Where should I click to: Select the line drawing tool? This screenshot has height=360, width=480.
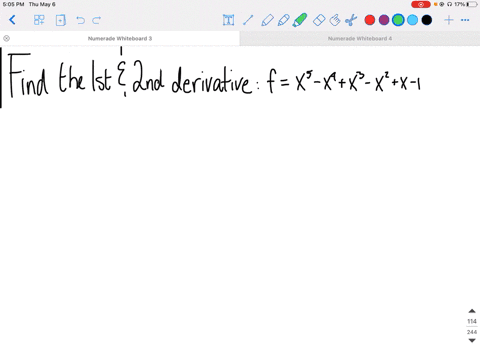click(x=248, y=20)
